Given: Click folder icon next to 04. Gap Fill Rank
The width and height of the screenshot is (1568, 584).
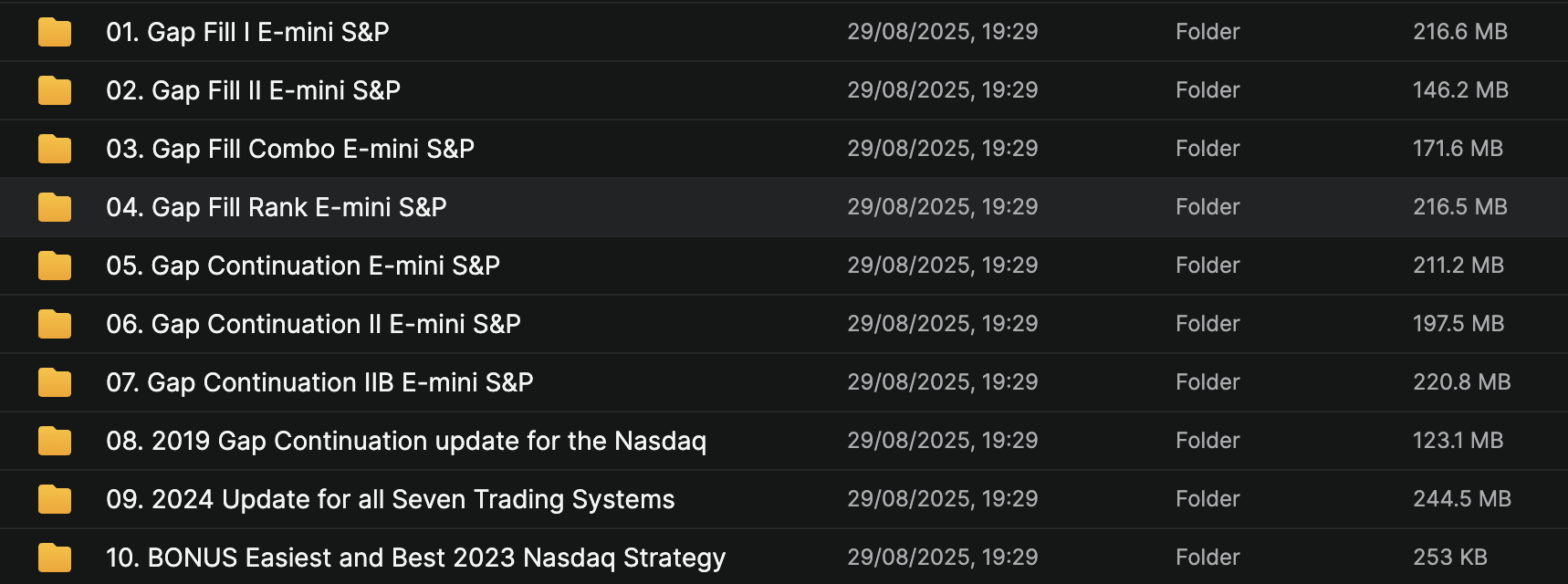Looking at the screenshot, I should [x=55, y=207].
